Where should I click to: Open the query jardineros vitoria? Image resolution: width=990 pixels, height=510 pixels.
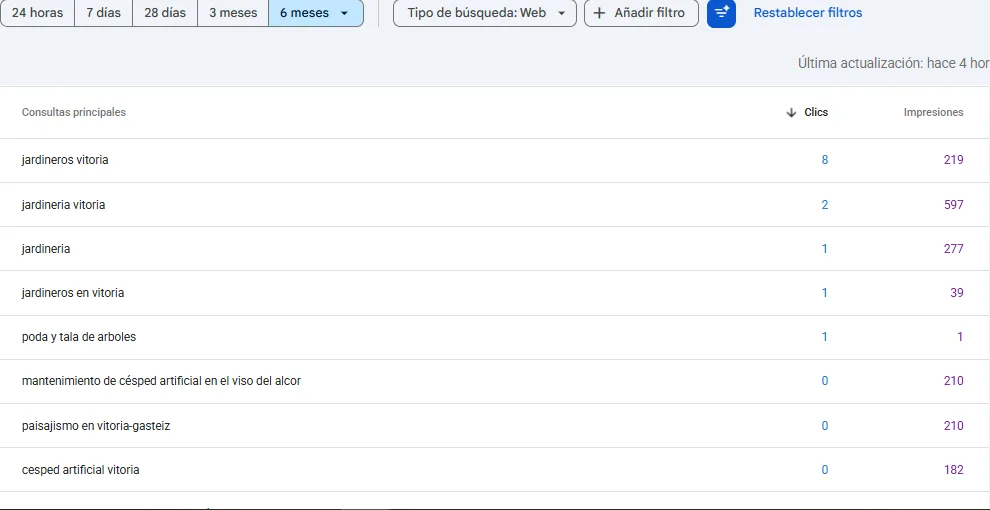click(65, 160)
